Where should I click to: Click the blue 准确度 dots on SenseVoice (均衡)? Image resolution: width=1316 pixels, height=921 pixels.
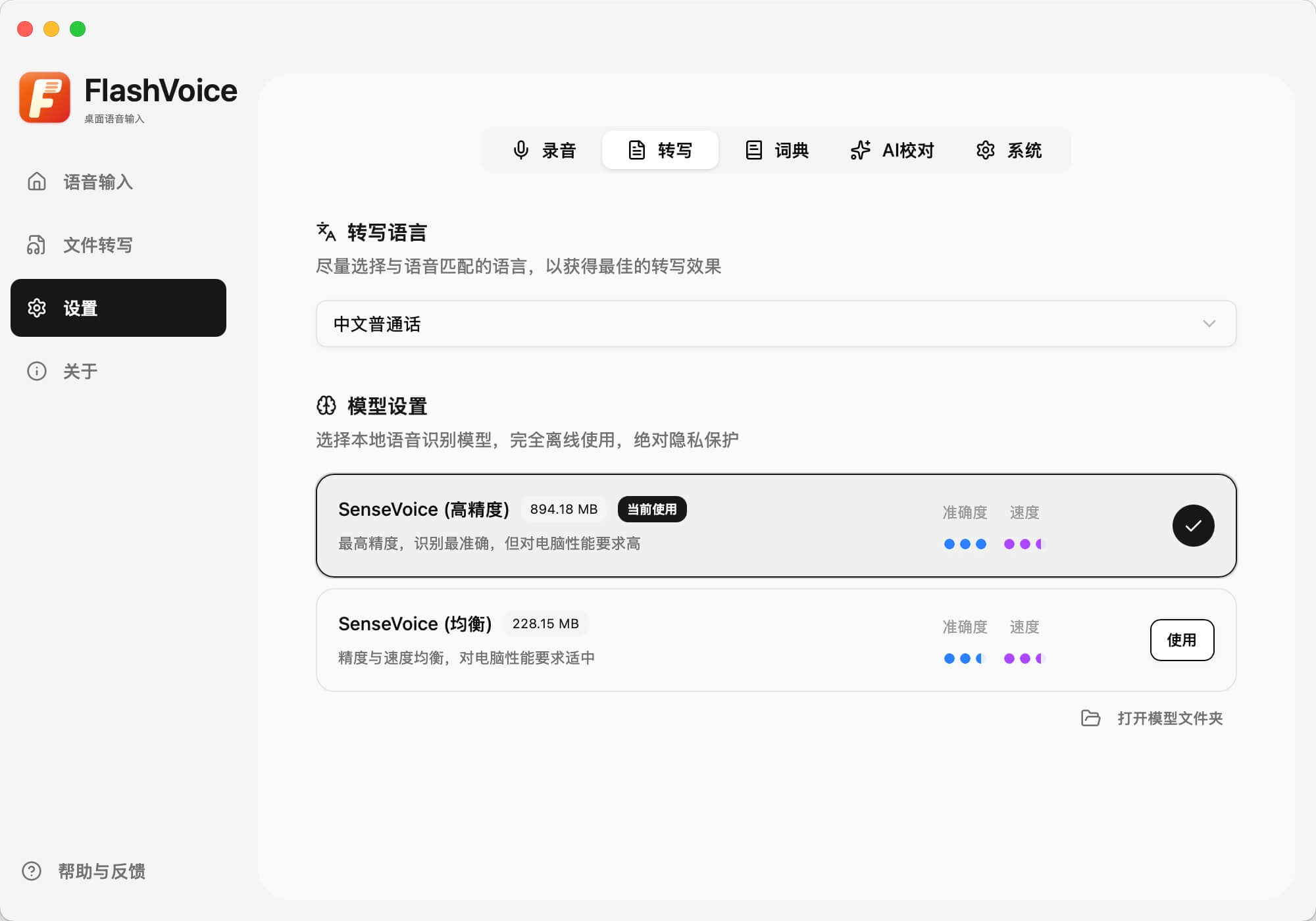[965, 659]
